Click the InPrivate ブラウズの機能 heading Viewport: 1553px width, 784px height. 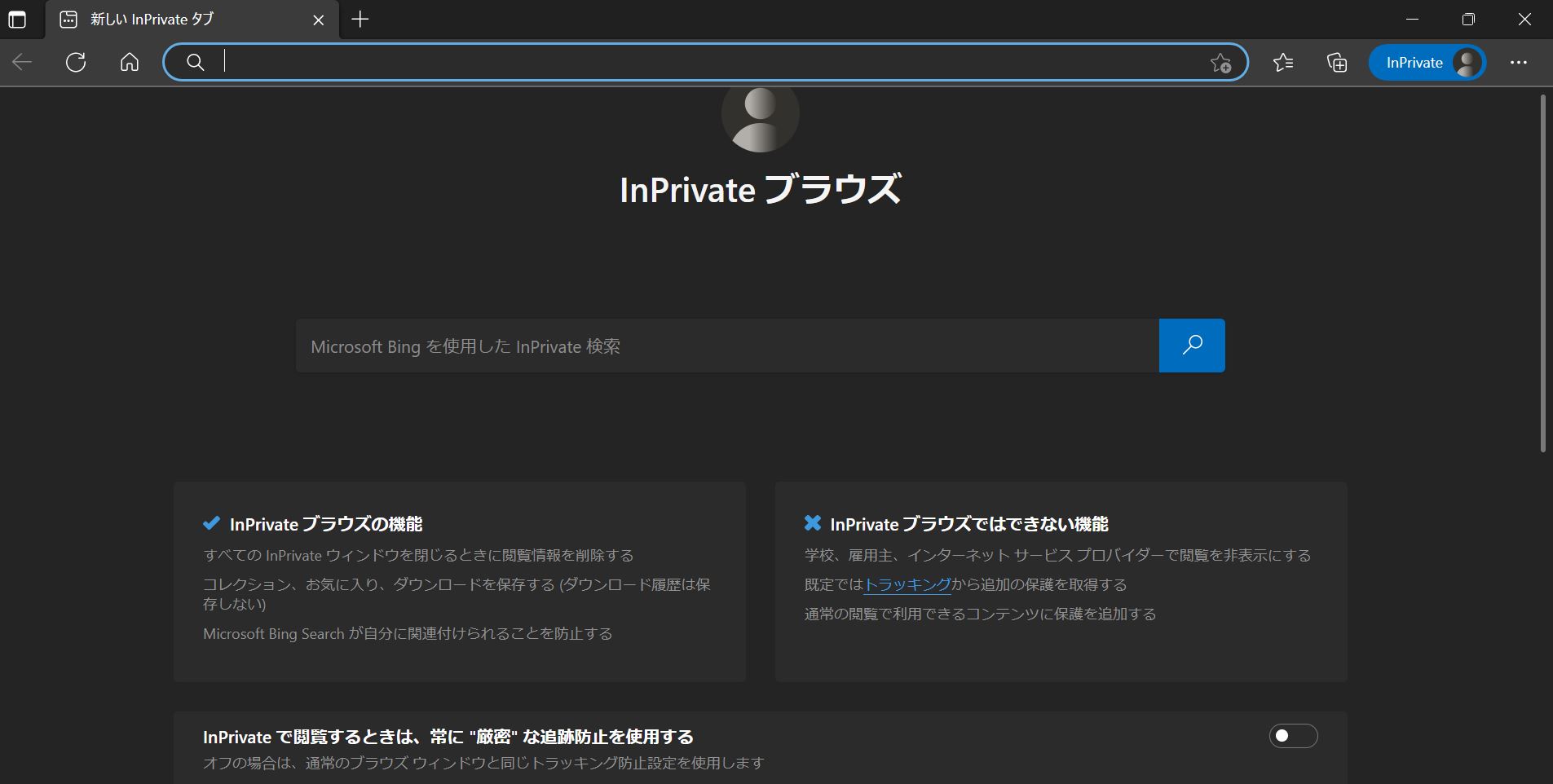pos(326,524)
